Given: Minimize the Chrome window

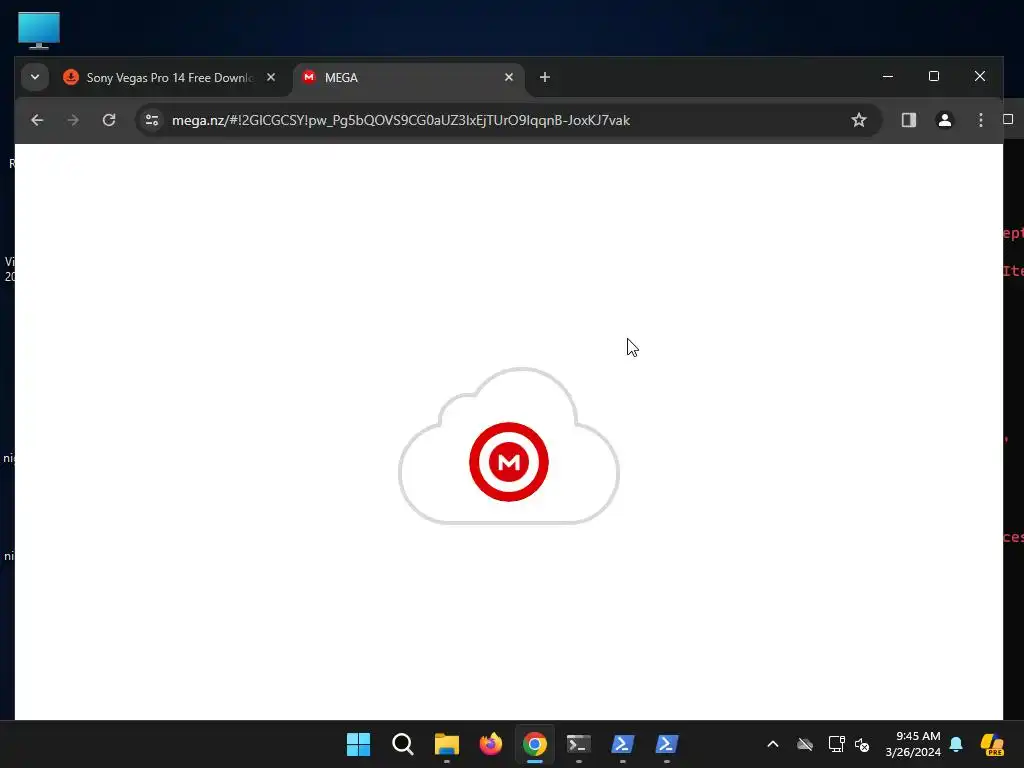Looking at the screenshot, I should click(x=888, y=76).
